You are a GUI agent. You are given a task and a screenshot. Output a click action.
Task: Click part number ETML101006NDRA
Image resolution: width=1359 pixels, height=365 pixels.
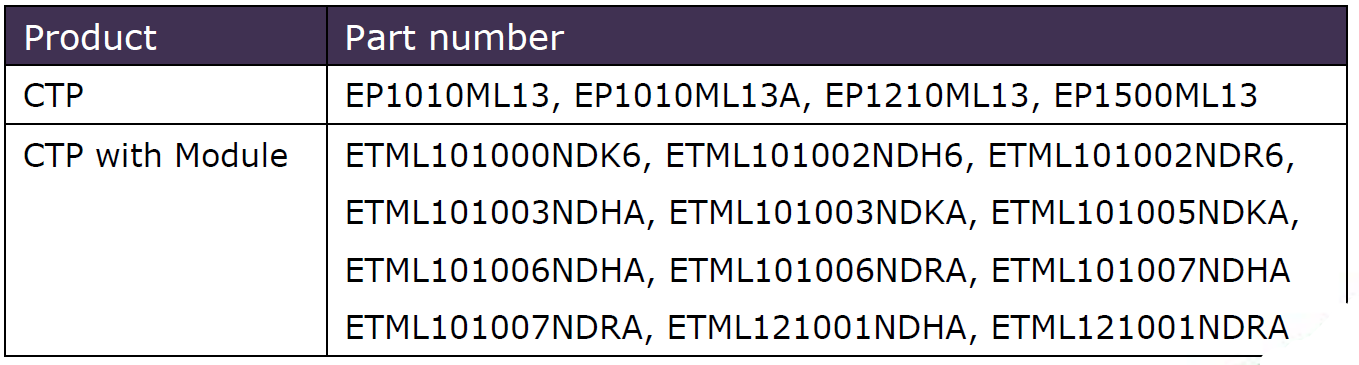[821, 270]
